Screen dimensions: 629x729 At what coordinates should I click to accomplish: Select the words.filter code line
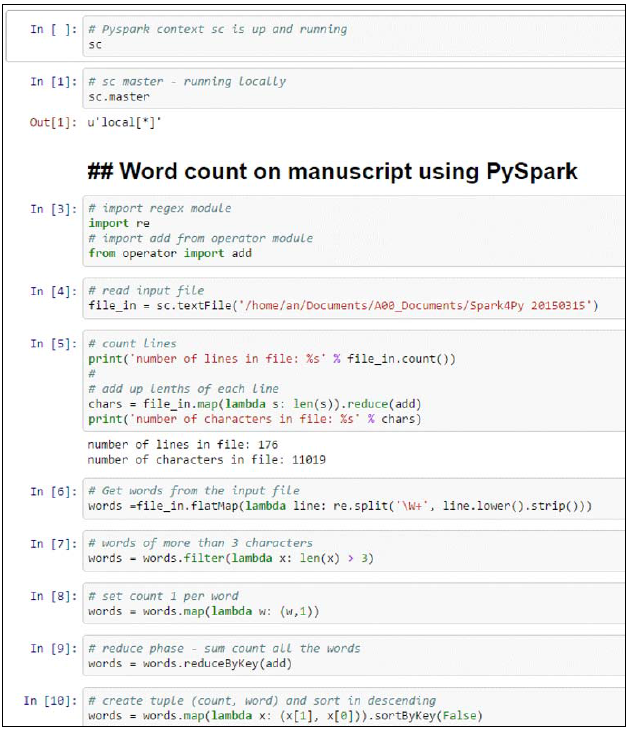231,558
